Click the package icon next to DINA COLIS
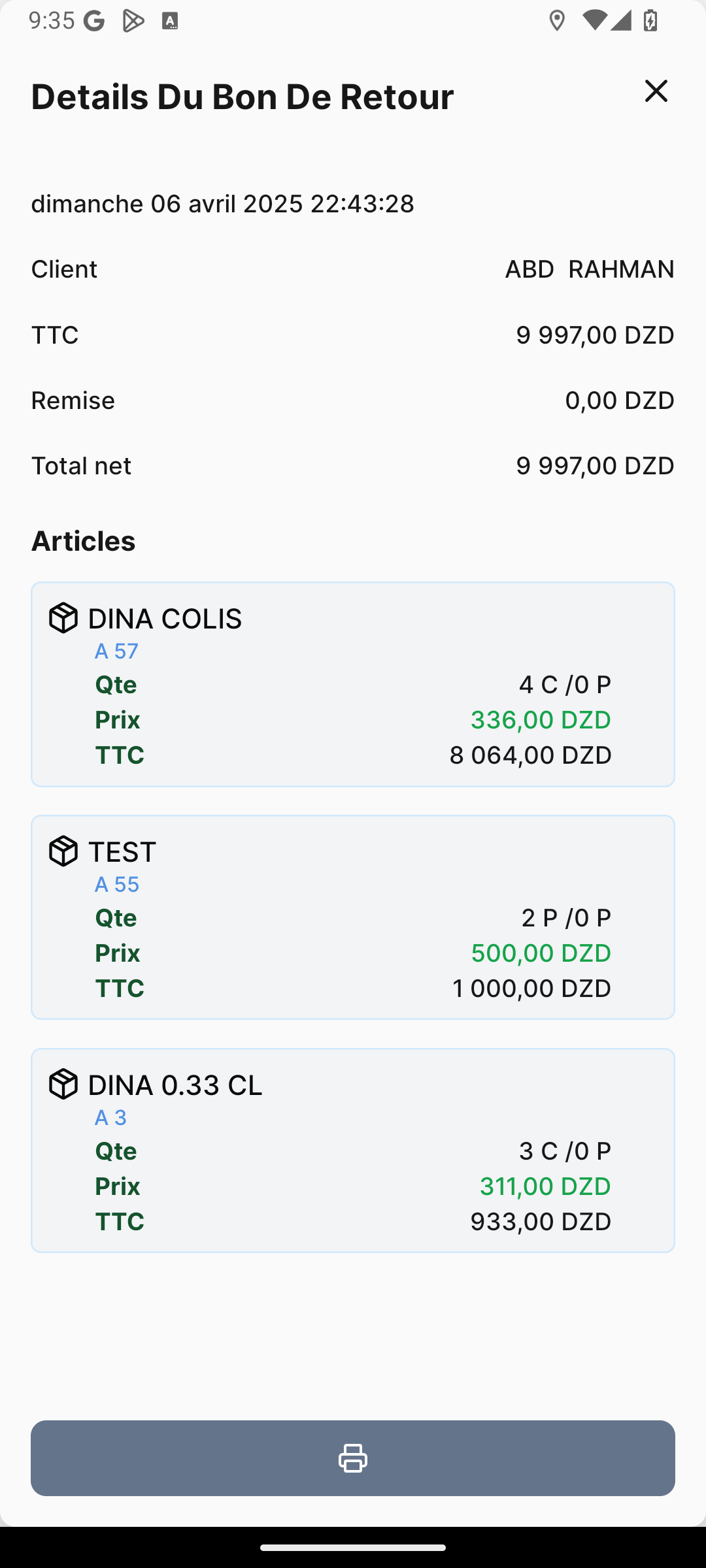 (63, 618)
